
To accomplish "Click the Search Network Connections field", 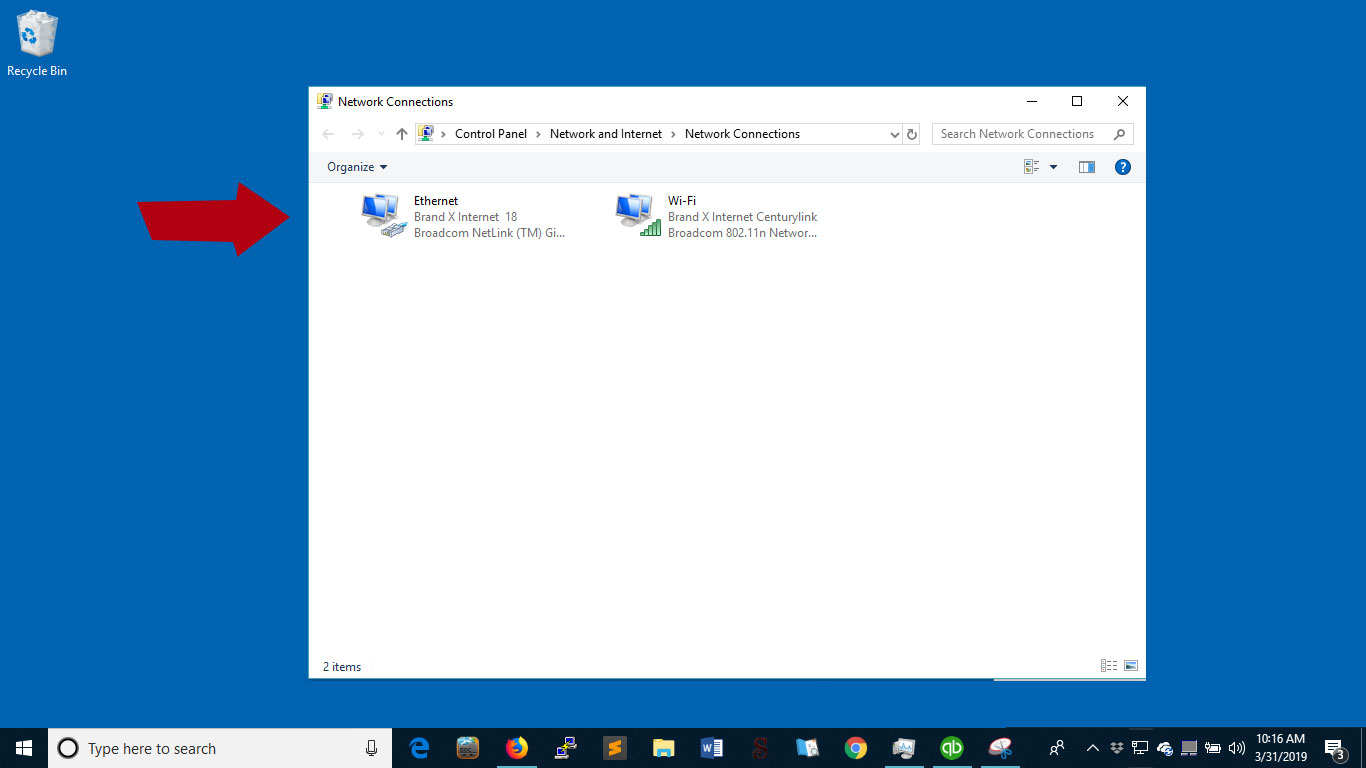I will [x=1033, y=134].
